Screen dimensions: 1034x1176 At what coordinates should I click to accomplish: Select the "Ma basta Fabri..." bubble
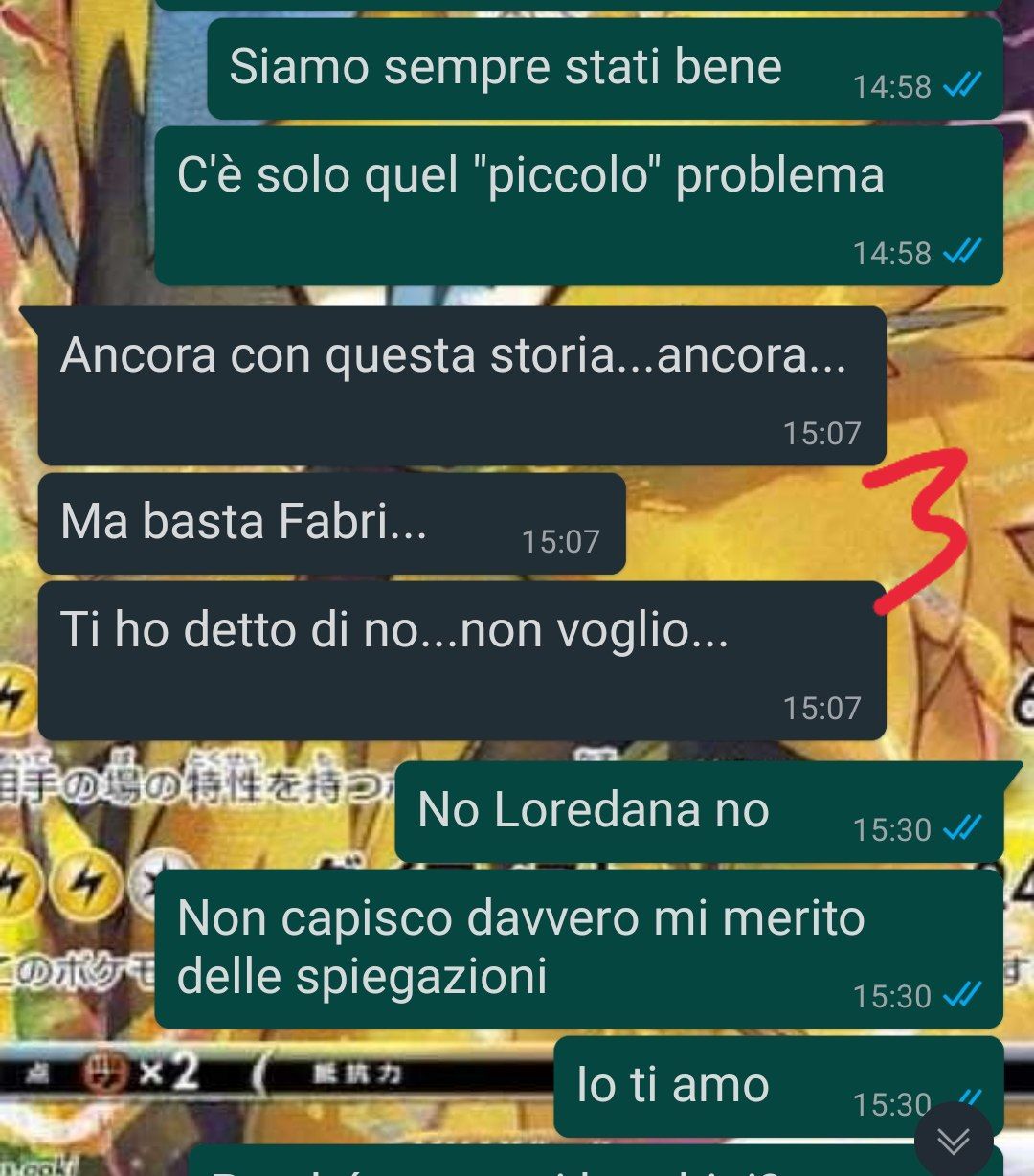pyautogui.click(x=331, y=524)
